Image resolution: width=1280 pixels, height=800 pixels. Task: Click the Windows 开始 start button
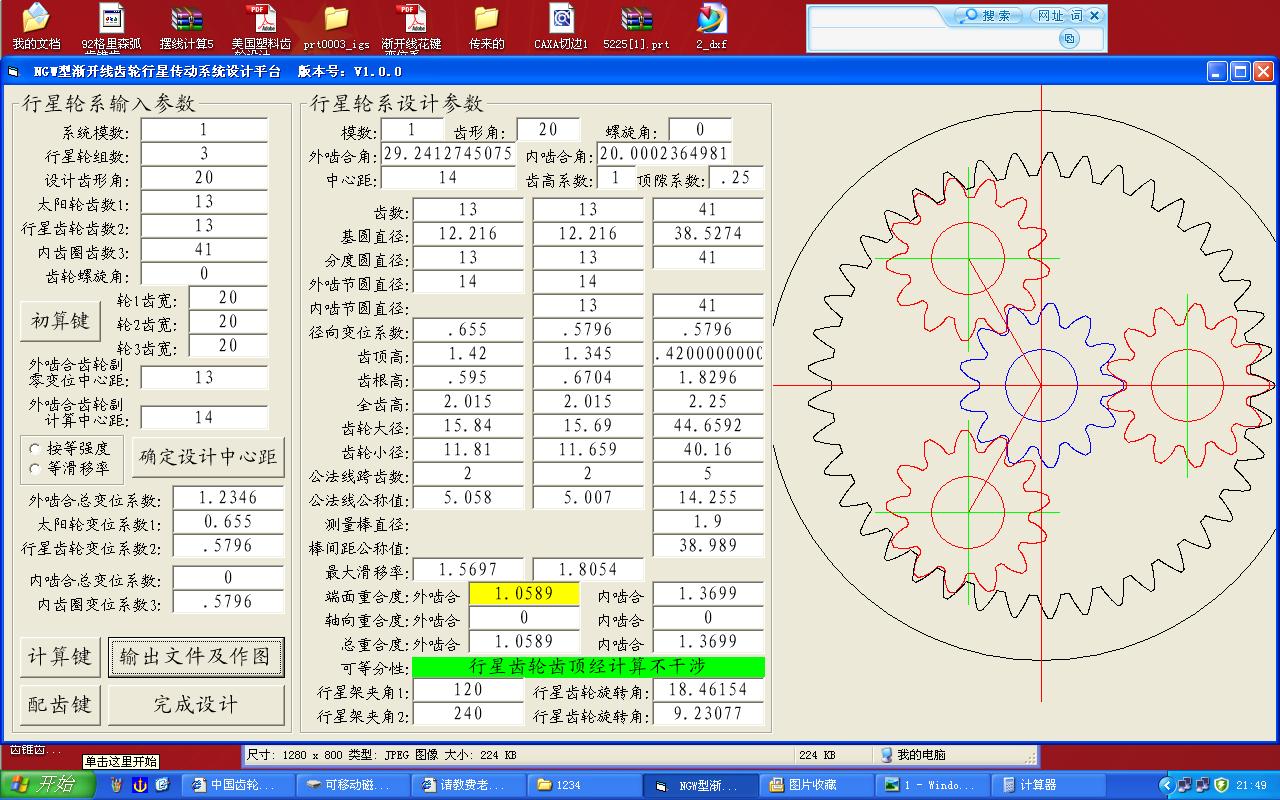(45, 785)
